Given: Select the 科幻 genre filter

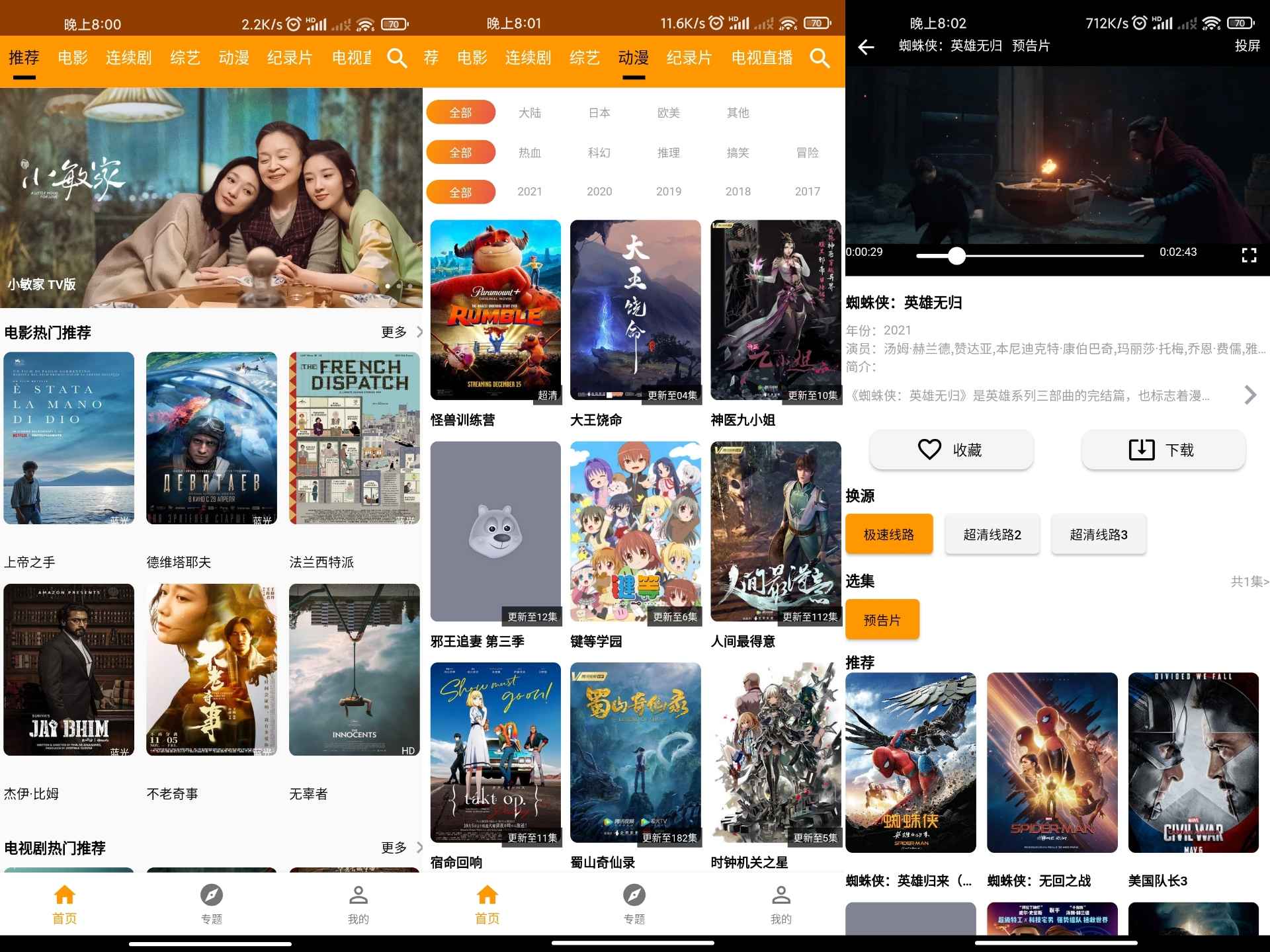Looking at the screenshot, I should click(x=599, y=153).
